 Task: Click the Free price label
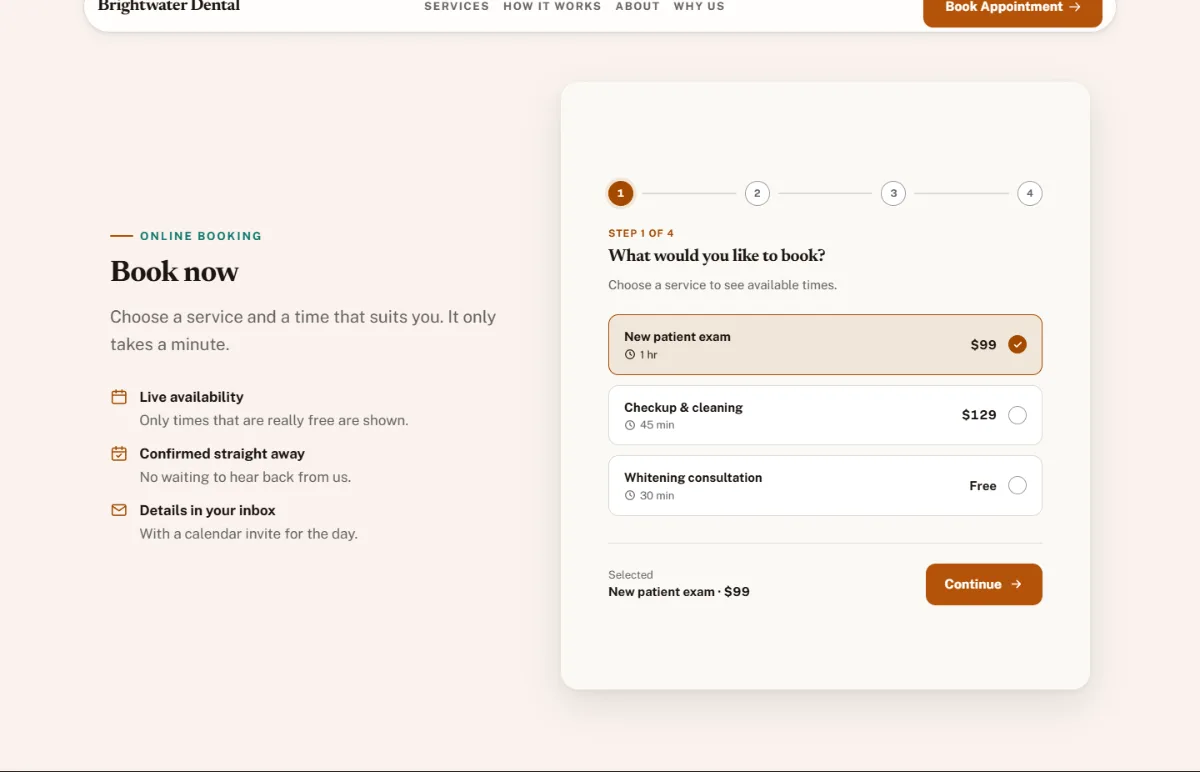pyautogui.click(x=983, y=486)
